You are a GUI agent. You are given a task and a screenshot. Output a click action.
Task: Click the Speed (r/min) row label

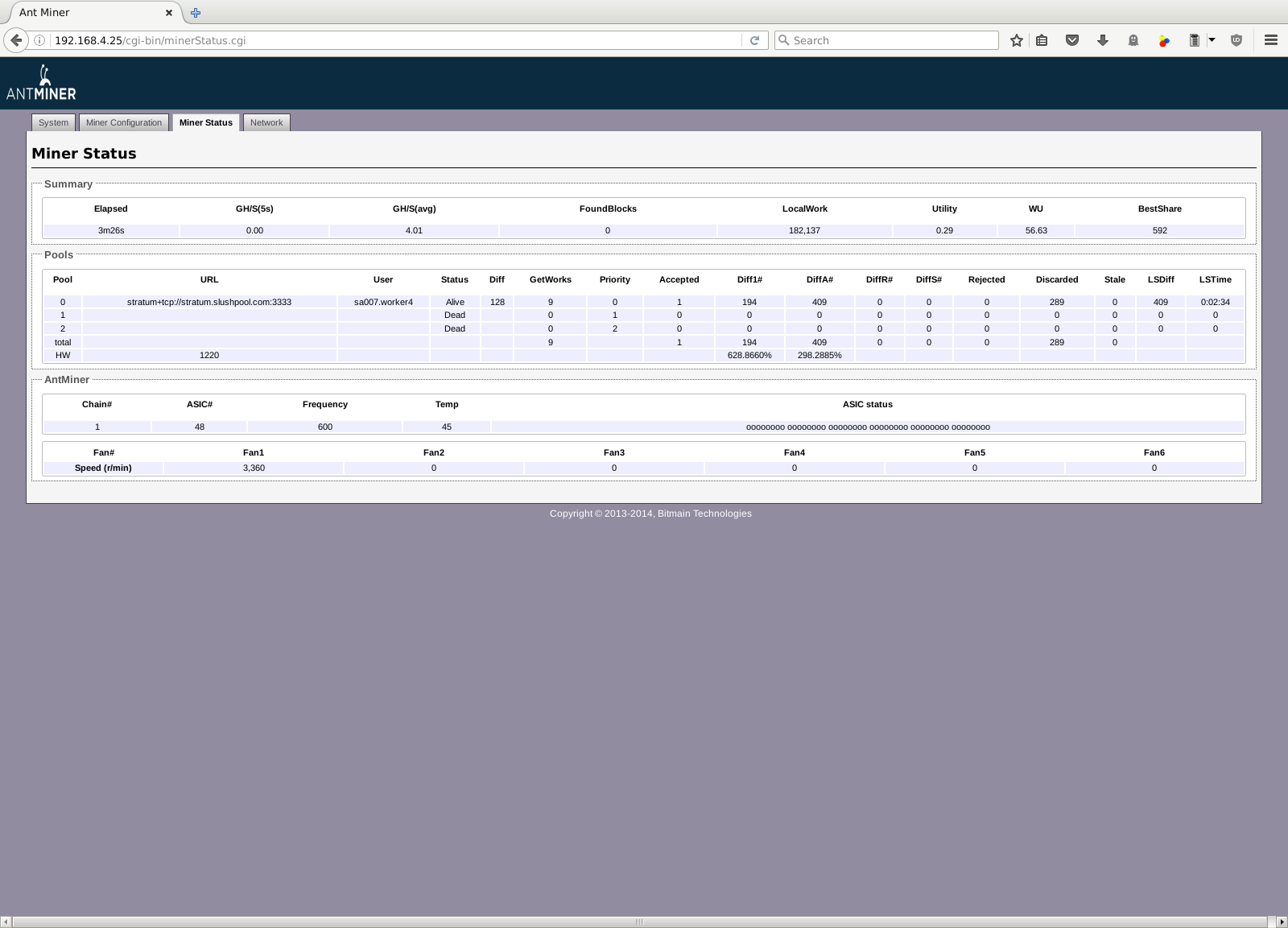point(103,468)
